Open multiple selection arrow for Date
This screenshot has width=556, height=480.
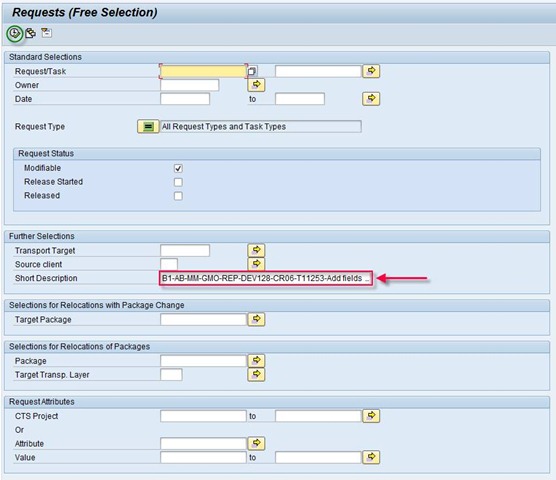[x=371, y=99]
